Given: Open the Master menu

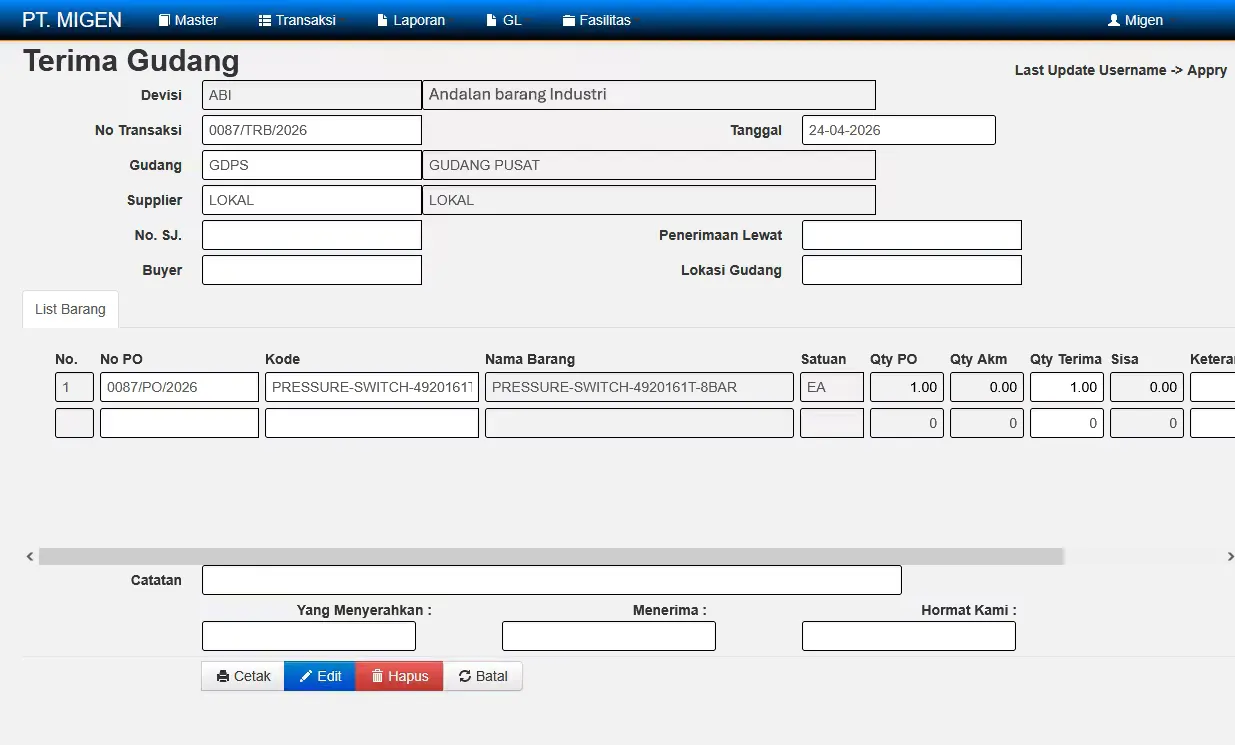Looking at the screenshot, I should point(188,20).
